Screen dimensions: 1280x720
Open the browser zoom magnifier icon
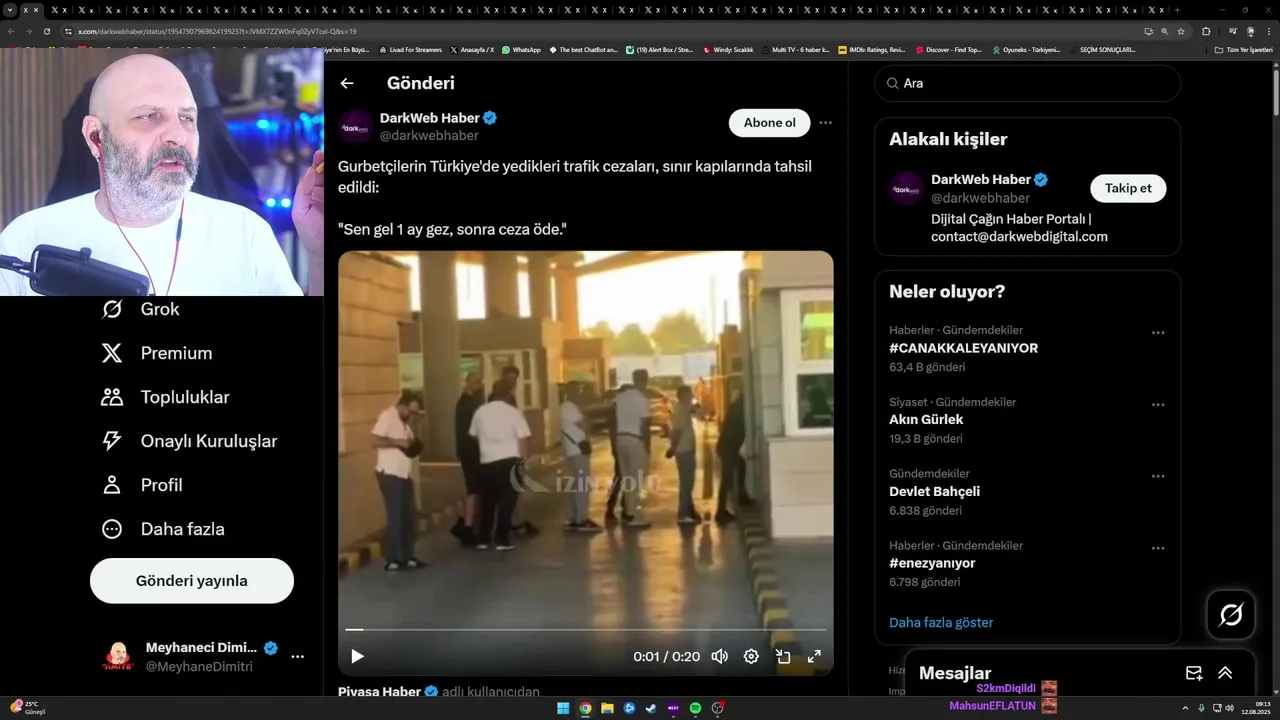[x=1165, y=31]
